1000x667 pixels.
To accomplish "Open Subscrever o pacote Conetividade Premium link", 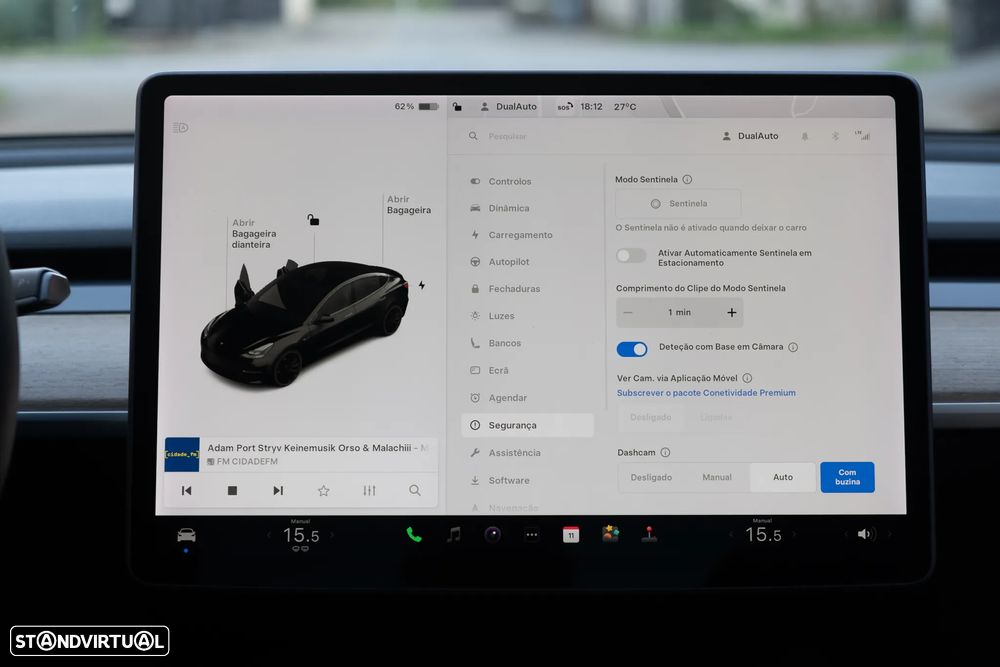I will click(706, 393).
